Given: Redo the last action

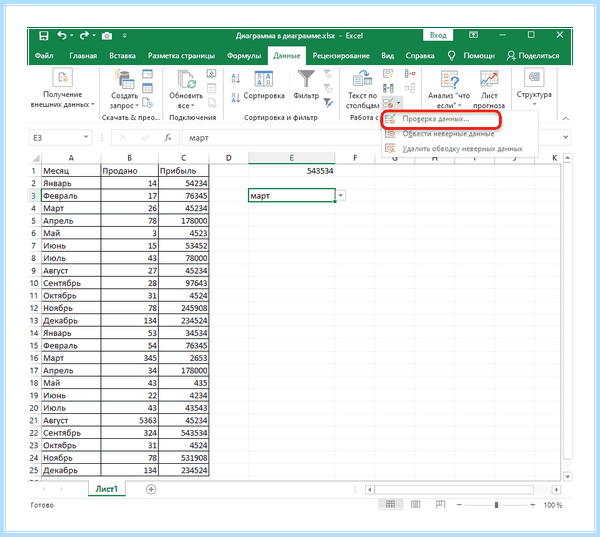Looking at the screenshot, I should tap(84, 36).
